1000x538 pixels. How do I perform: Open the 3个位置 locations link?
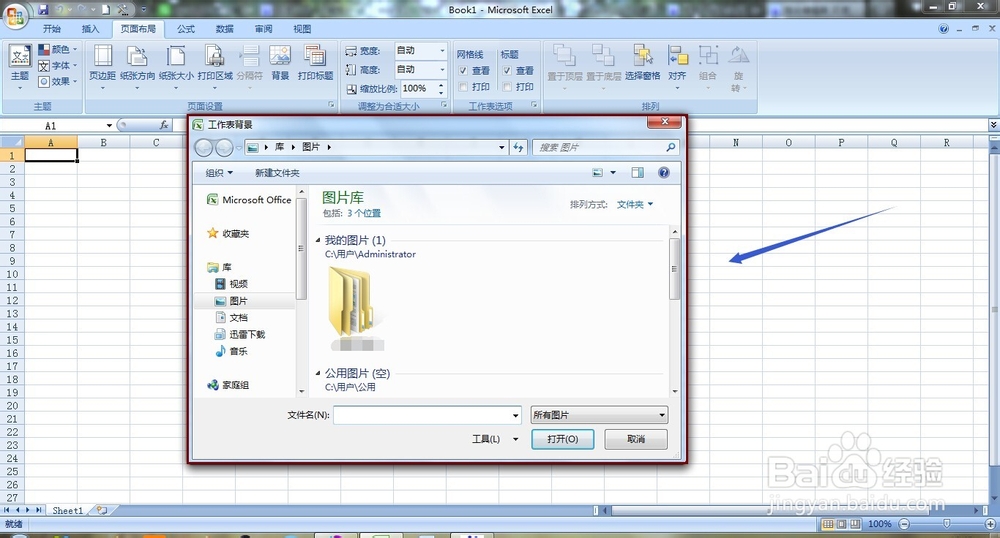pyautogui.click(x=364, y=213)
